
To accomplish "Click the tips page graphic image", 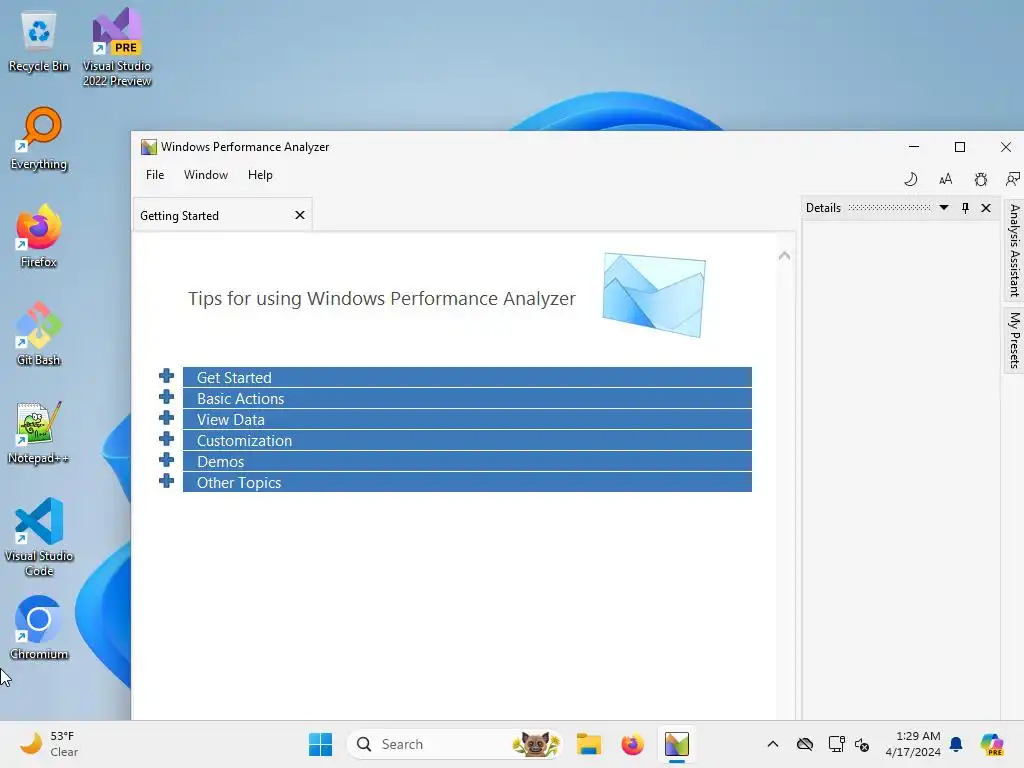I will click(x=654, y=295).
